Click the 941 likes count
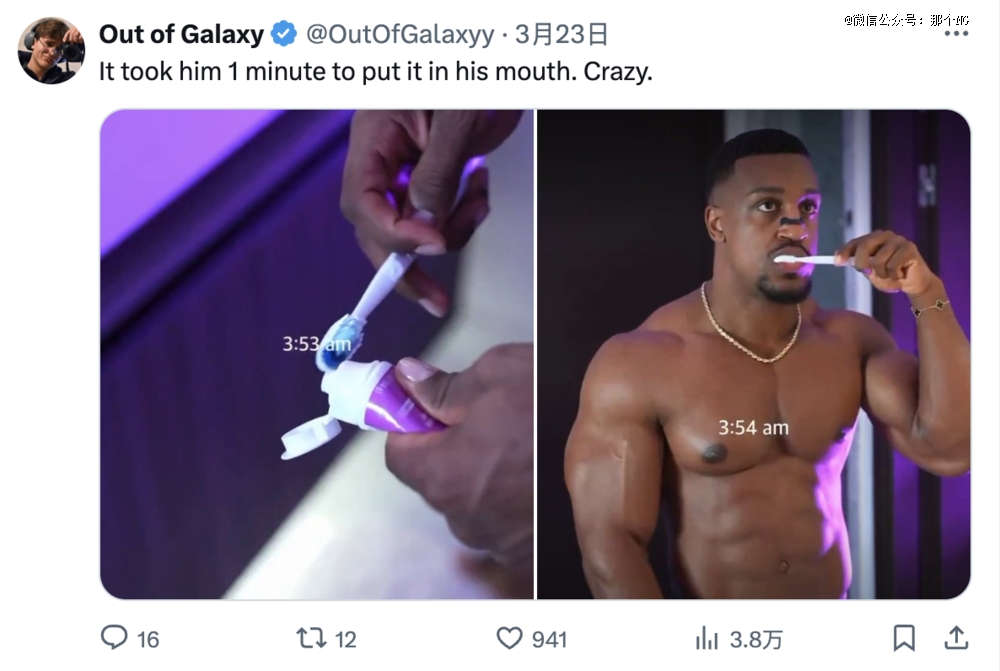 (x=549, y=639)
